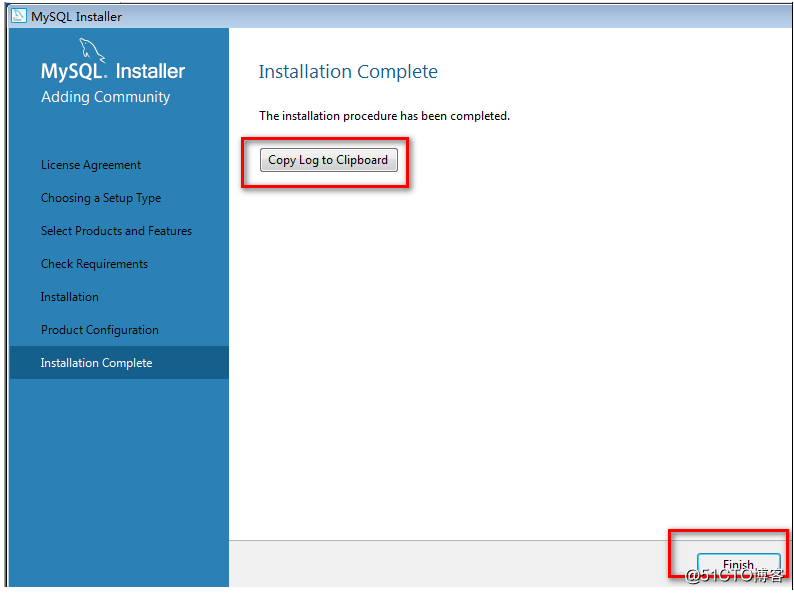
Task: Click the Installation Complete heading
Action: pos(348,71)
